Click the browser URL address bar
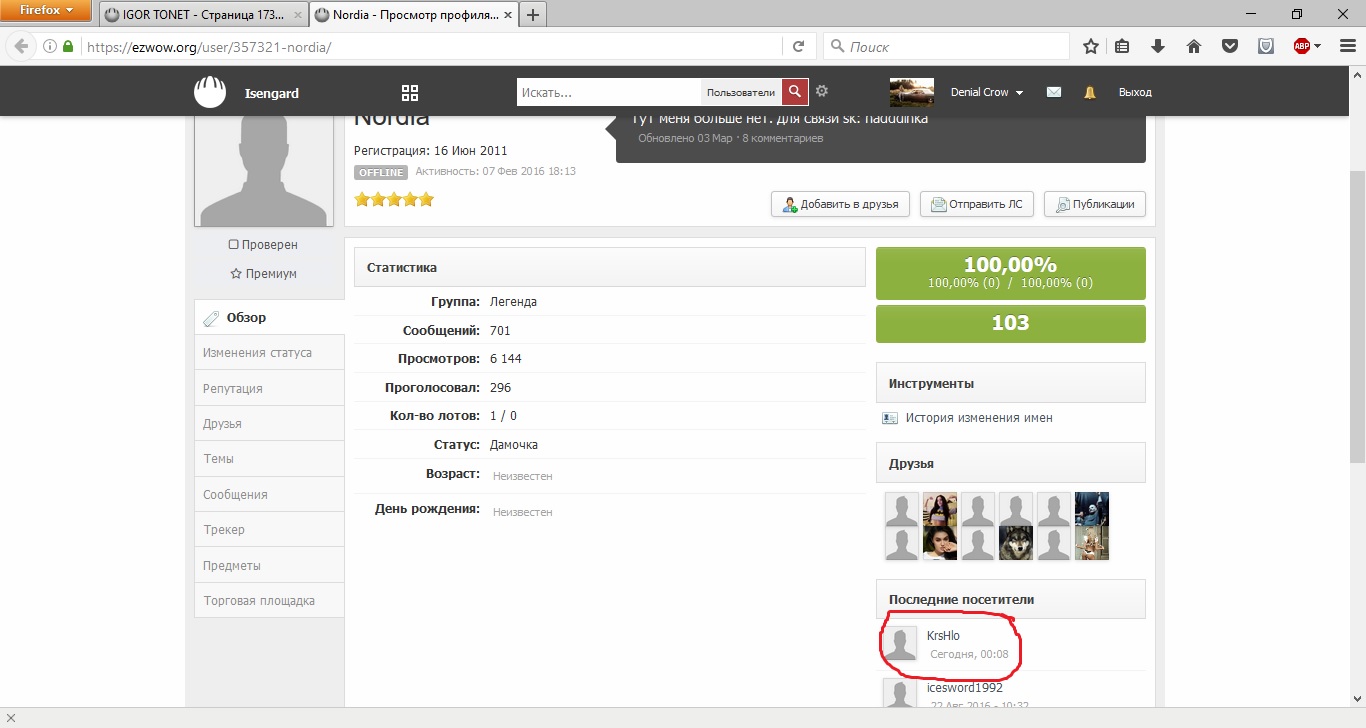The height and width of the screenshot is (728, 1366). point(430,46)
